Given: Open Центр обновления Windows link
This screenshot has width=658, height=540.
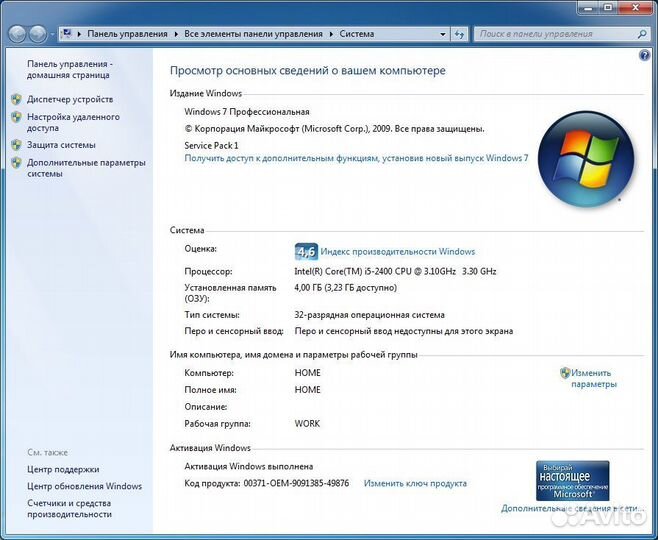Looking at the screenshot, I should pyautogui.click(x=84, y=486).
